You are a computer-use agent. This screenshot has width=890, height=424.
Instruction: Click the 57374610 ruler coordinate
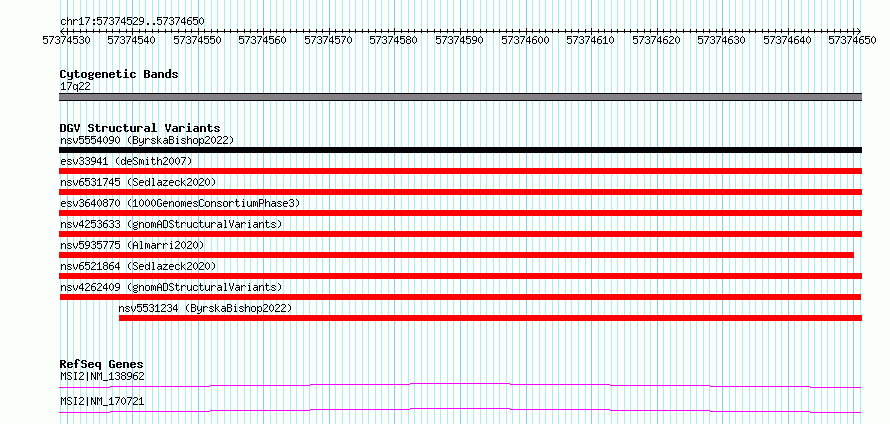click(591, 40)
